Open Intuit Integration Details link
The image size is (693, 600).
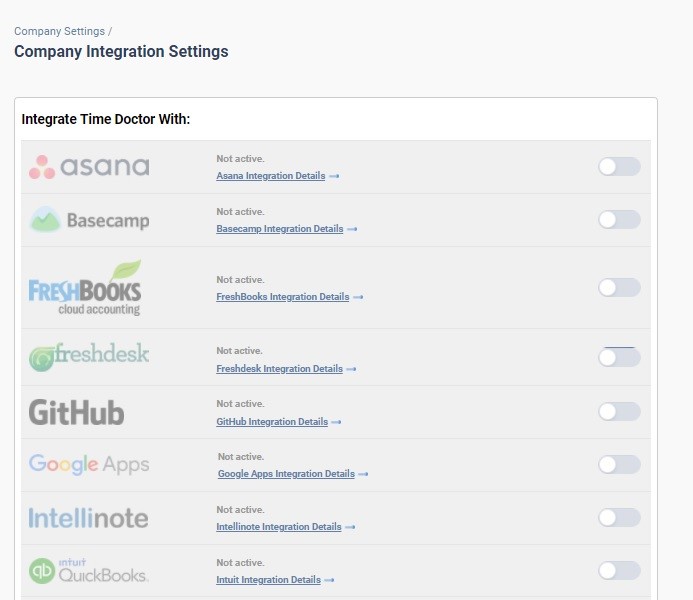tap(268, 580)
